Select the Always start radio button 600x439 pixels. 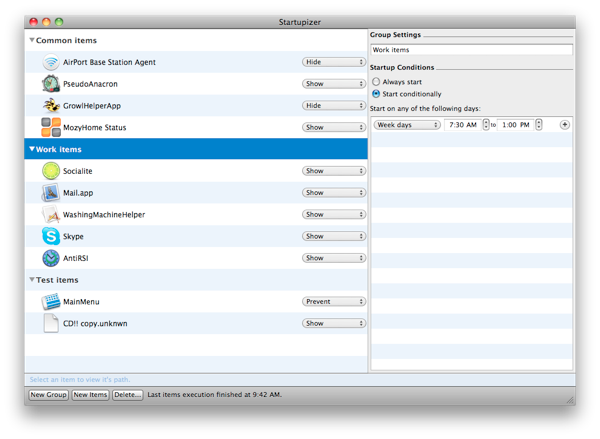coord(376,82)
